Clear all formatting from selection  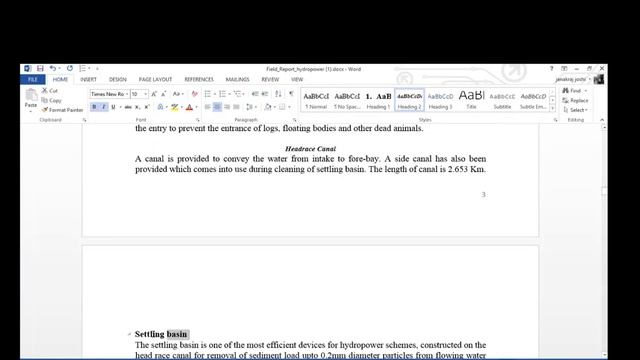click(x=195, y=94)
